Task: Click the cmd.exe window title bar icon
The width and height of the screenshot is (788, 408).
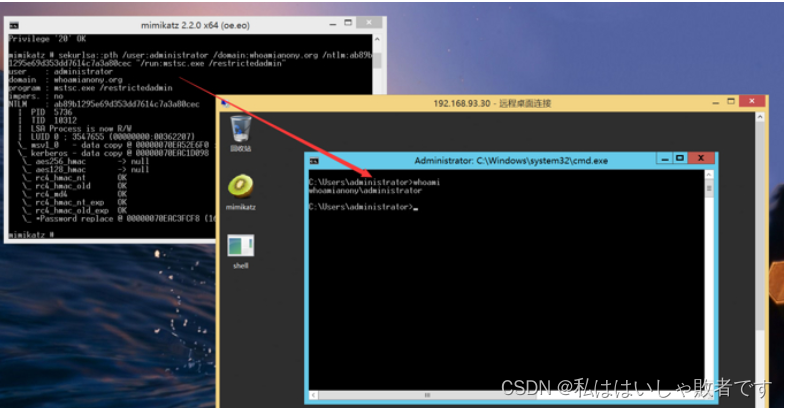Action: (x=314, y=161)
